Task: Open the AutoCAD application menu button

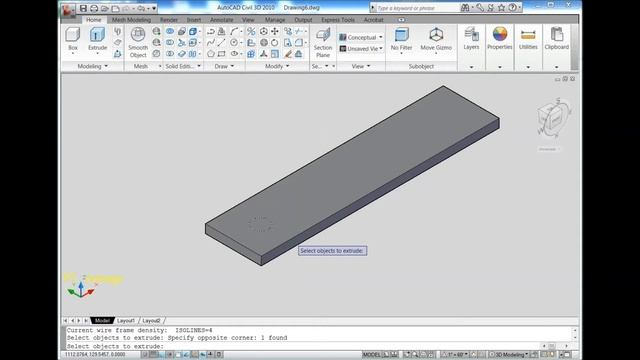Action: pos(69,10)
